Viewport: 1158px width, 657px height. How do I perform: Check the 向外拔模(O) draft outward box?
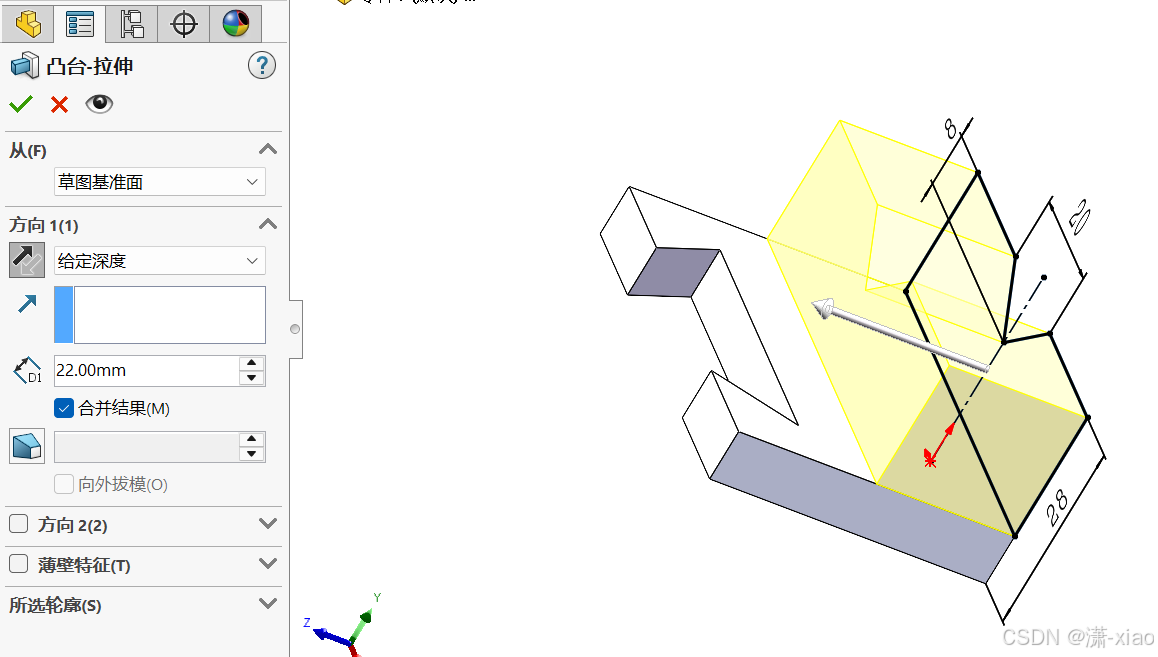64,484
